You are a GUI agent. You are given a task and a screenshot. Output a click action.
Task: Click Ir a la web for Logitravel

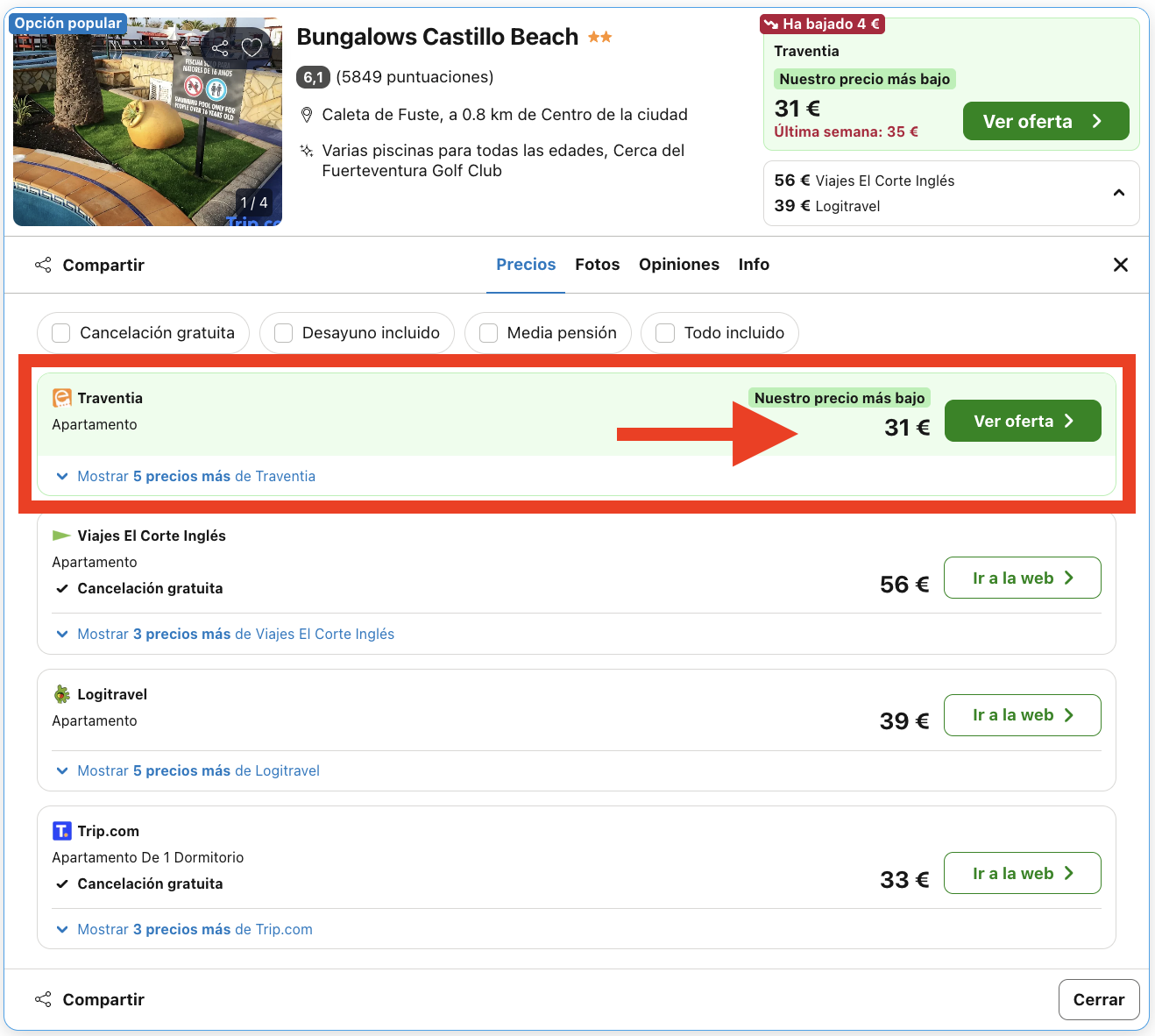[1022, 714]
